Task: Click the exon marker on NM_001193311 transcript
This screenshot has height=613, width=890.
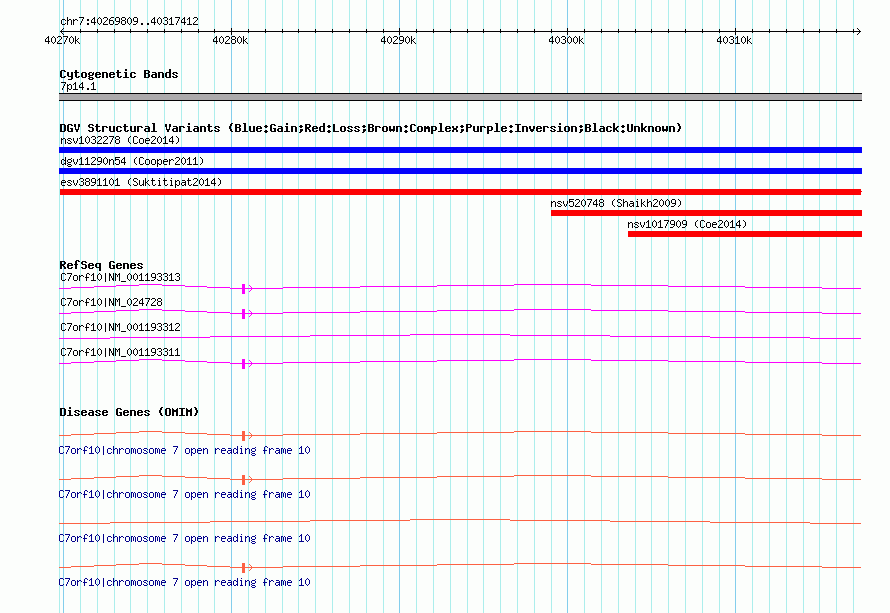Action: [244, 364]
